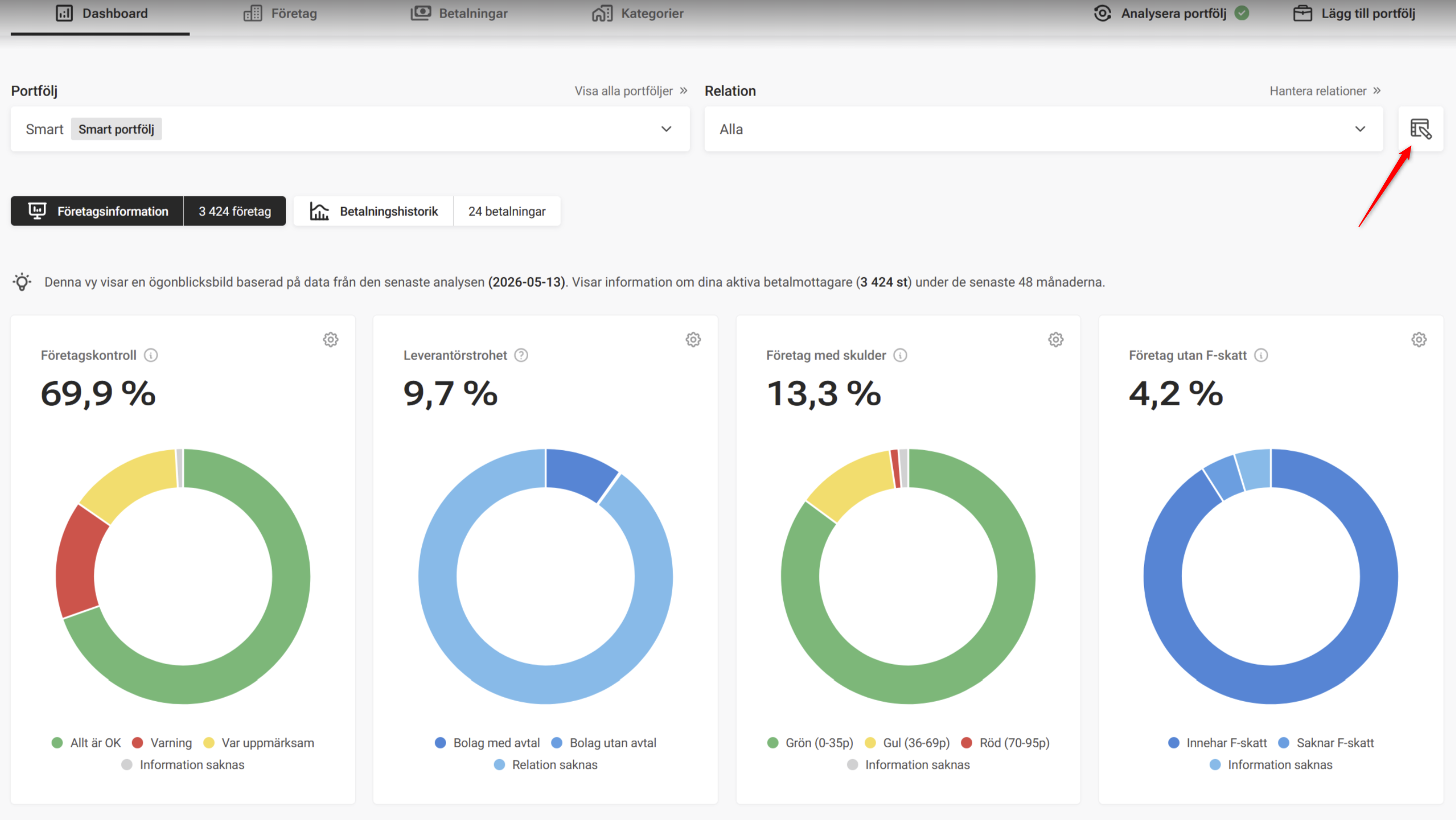The height and width of the screenshot is (820, 1456).
Task: Open the Kategorier tab
Action: [638, 13]
